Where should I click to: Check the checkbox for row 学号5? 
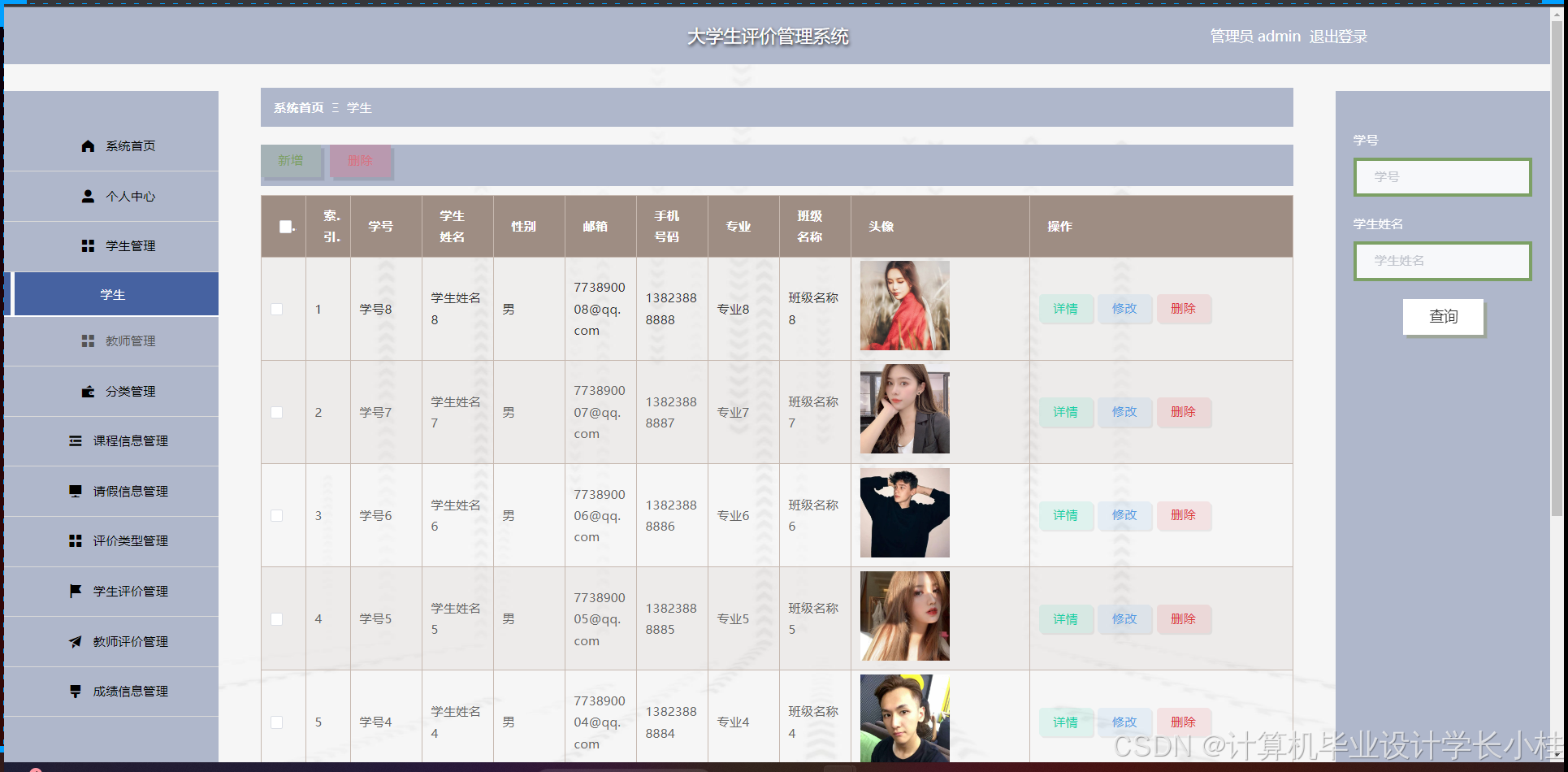(277, 619)
